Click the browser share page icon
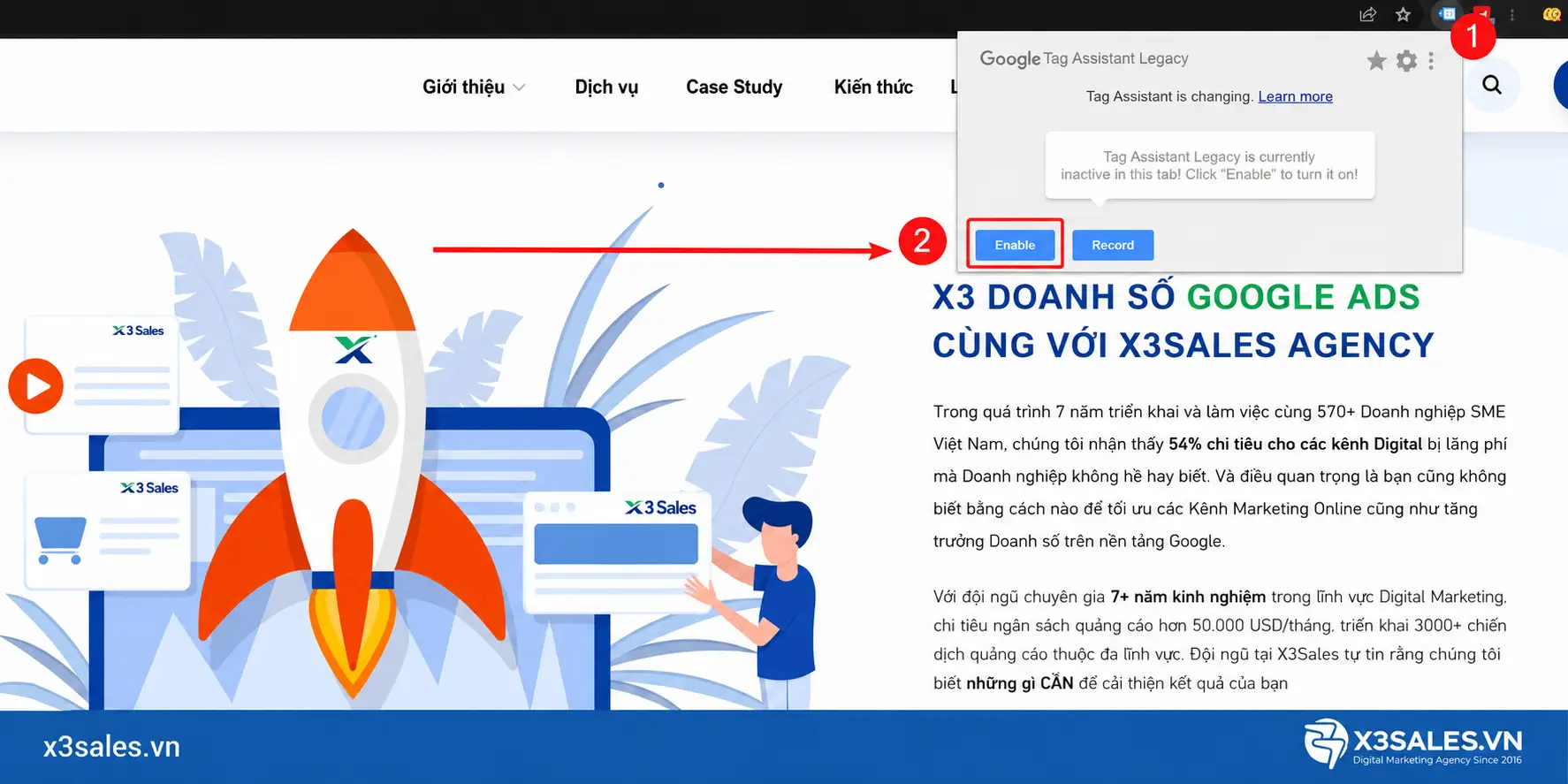Screen dimensions: 1568x784 point(1367,14)
